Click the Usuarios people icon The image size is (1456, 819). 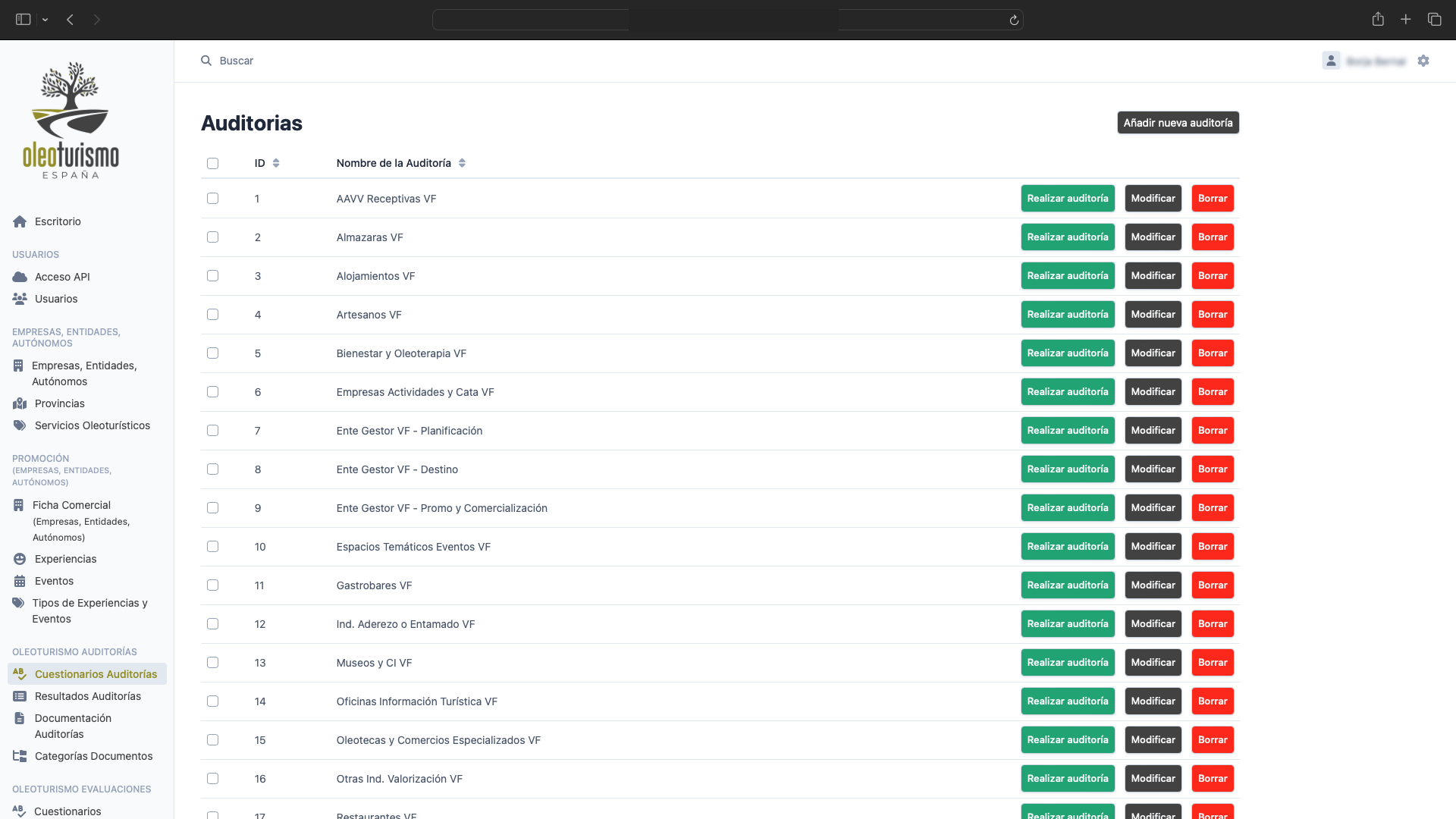20,299
